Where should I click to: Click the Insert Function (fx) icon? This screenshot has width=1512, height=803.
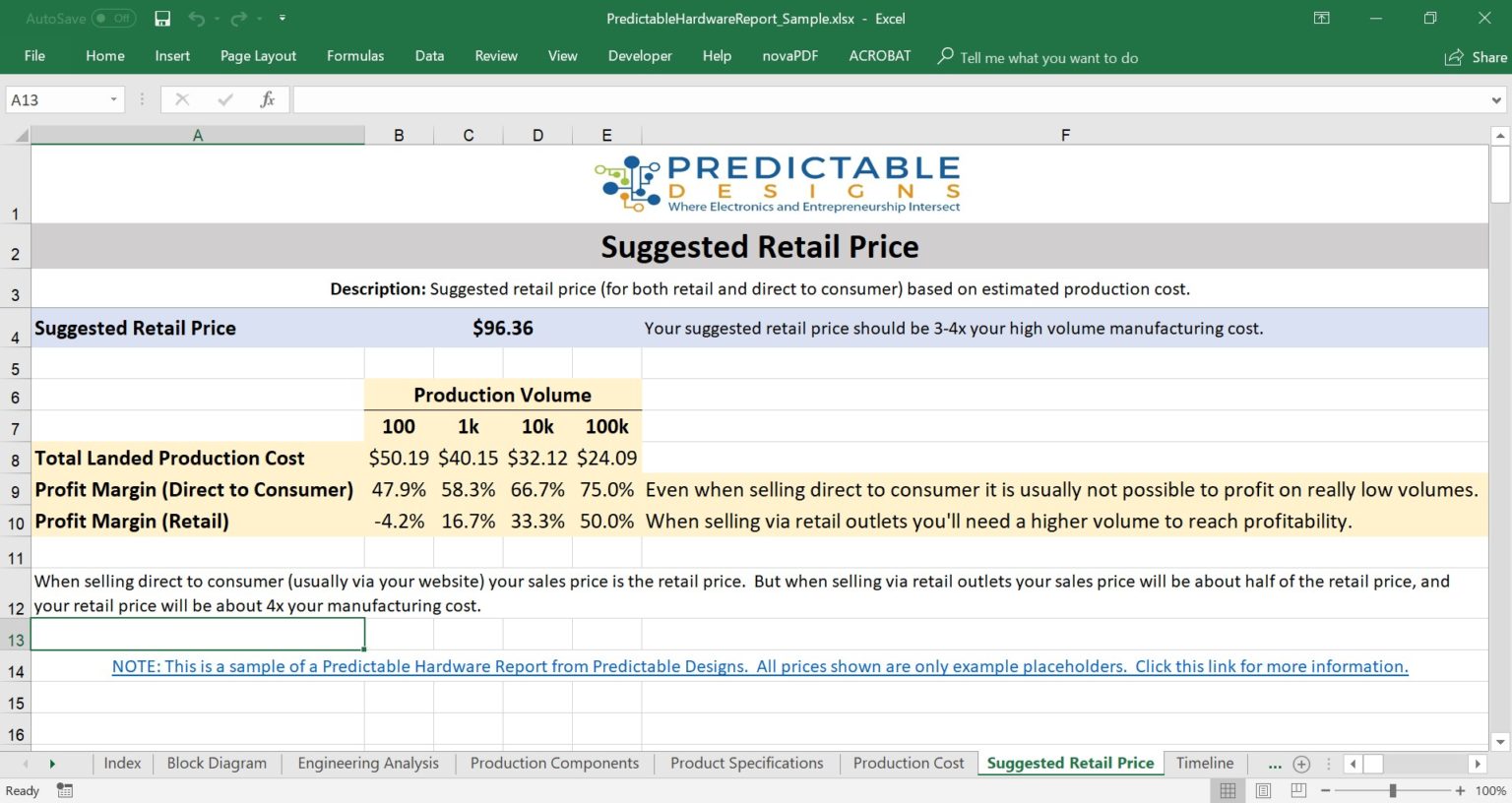267,98
